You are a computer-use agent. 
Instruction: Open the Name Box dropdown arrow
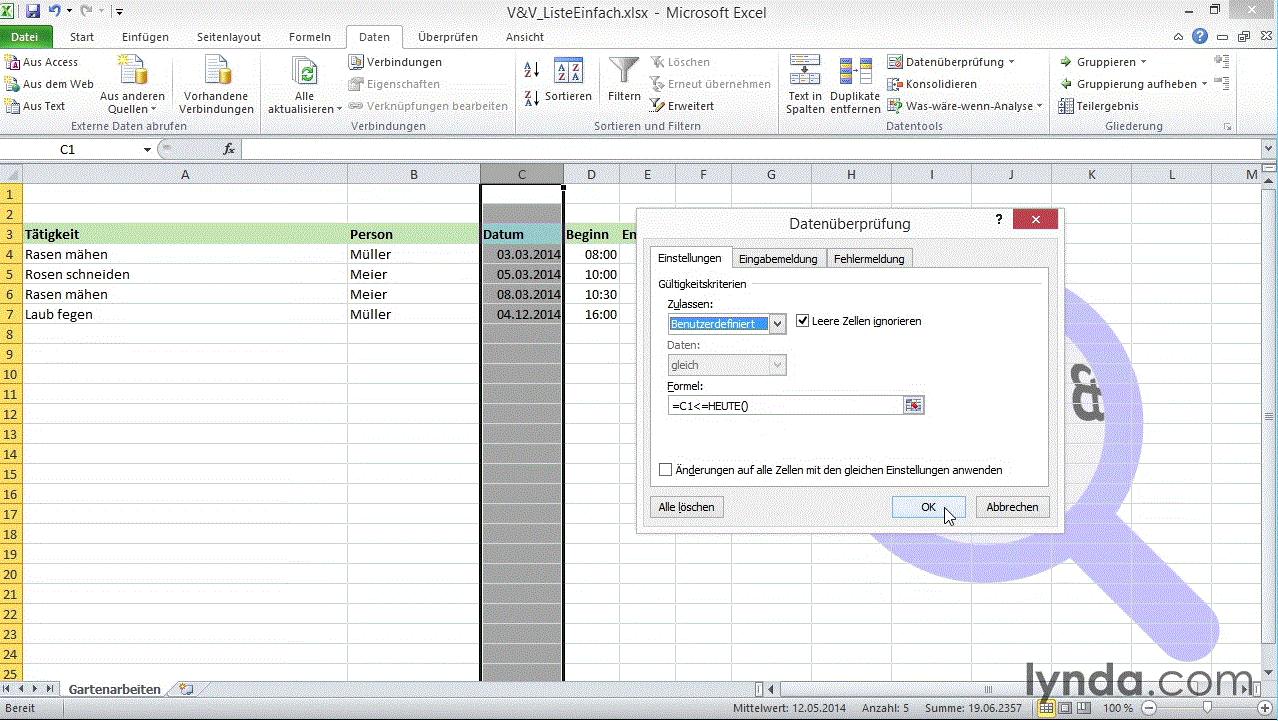click(x=147, y=150)
